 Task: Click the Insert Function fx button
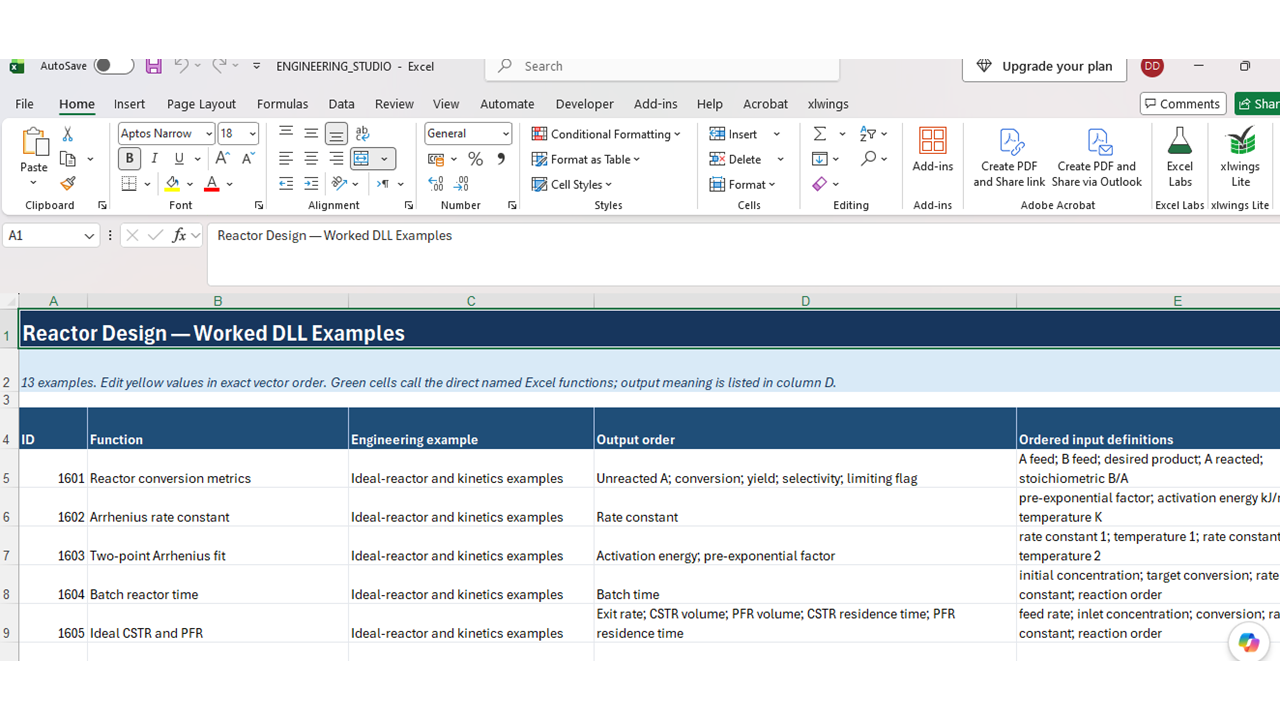[179, 236]
